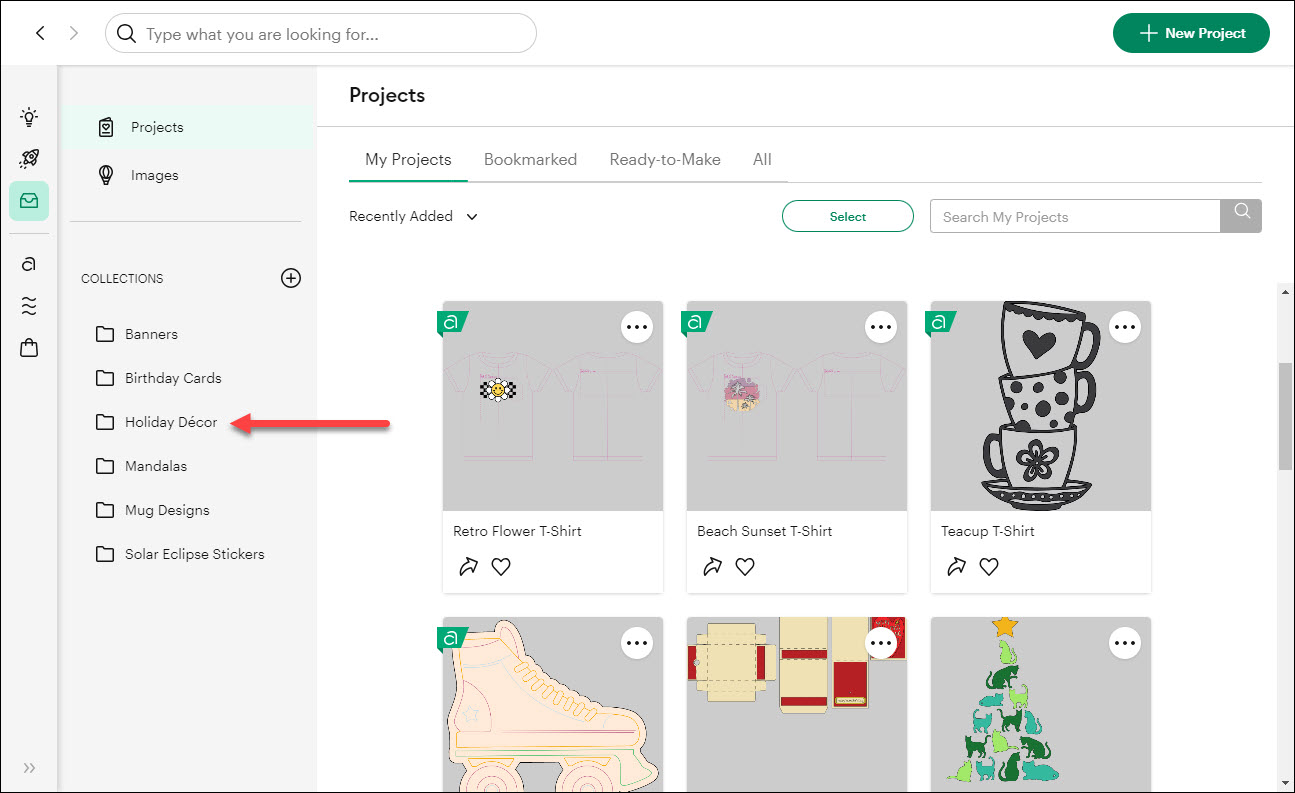Switch to the Bookmarked tab
The image size is (1295, 793).
(530, 159)
